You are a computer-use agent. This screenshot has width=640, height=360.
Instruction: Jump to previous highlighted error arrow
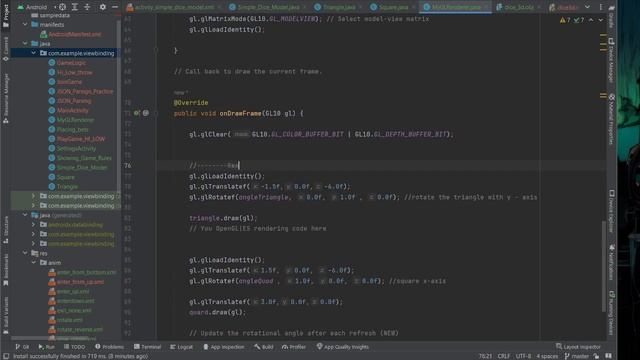(591, 20)
